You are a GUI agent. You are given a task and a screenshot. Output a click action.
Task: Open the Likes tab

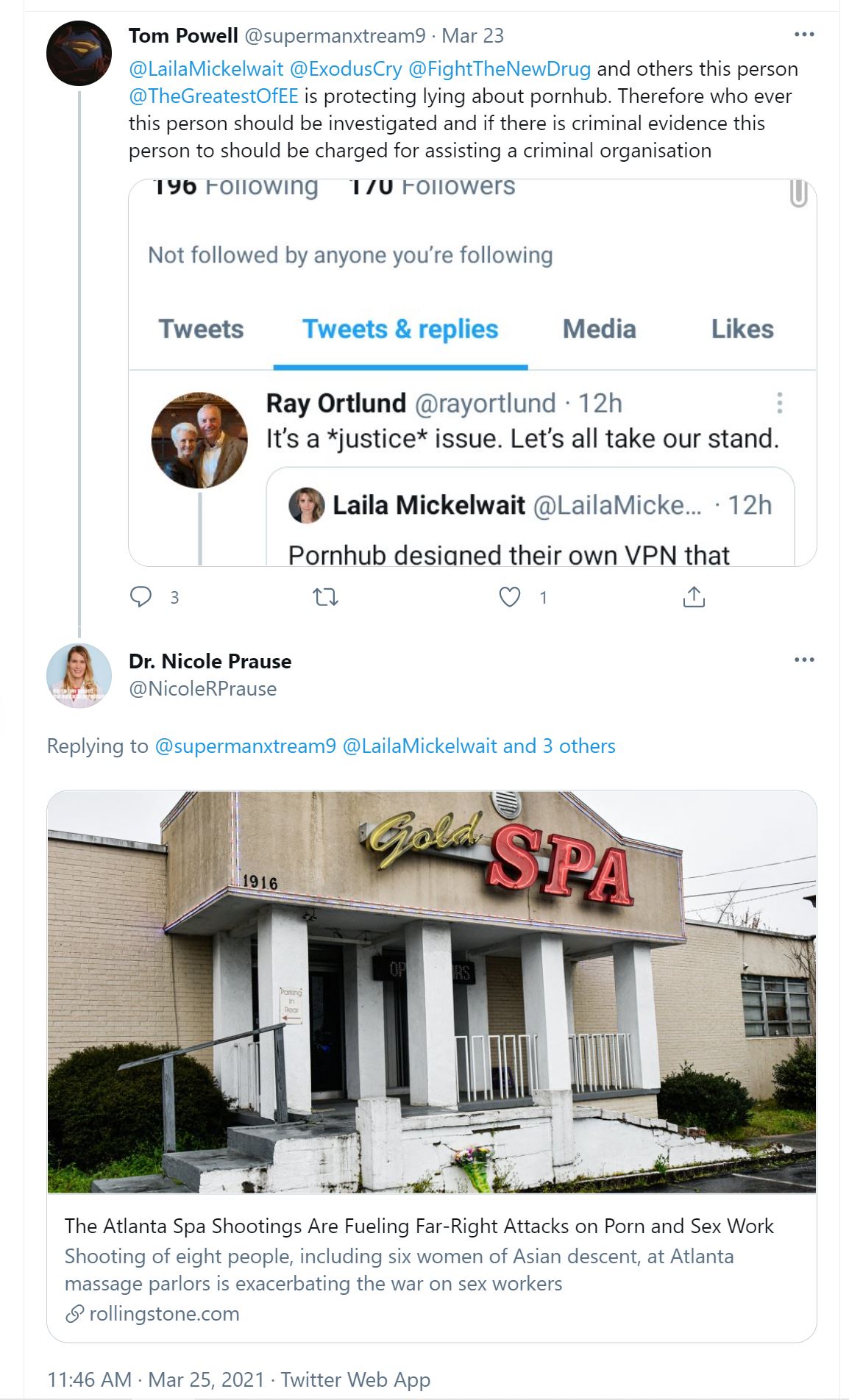click(742, 329)
